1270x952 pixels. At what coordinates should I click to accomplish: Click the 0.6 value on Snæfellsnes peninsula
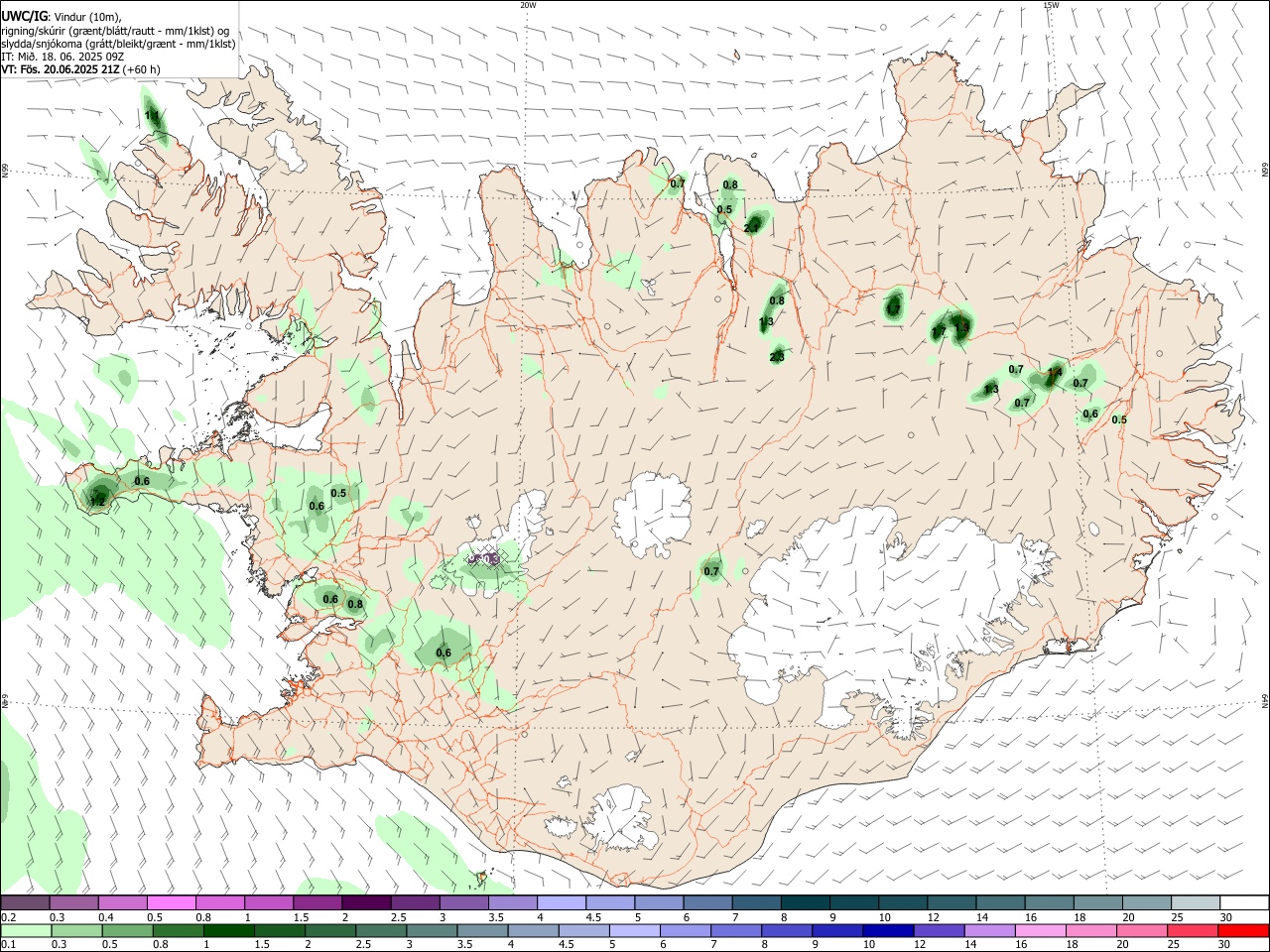pos(142,481)
